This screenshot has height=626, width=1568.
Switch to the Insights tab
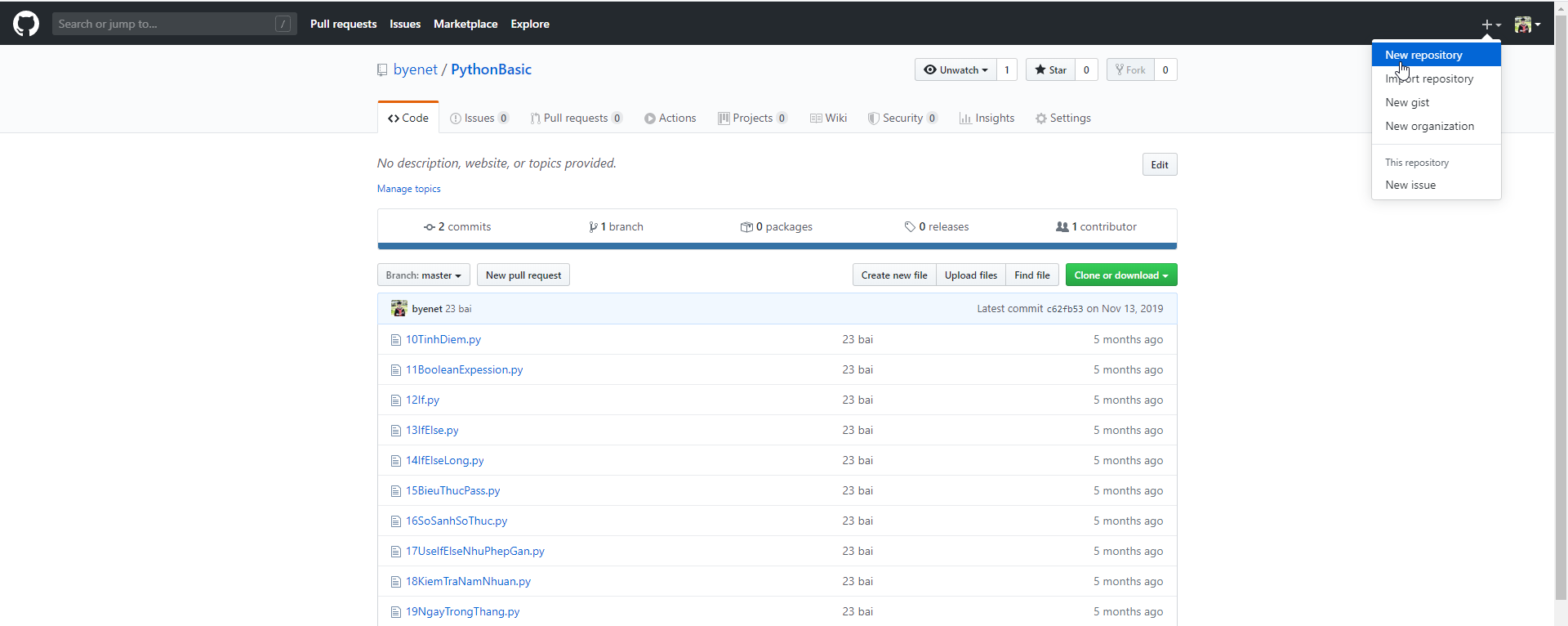pyautogui.click(x=987, y=118)
